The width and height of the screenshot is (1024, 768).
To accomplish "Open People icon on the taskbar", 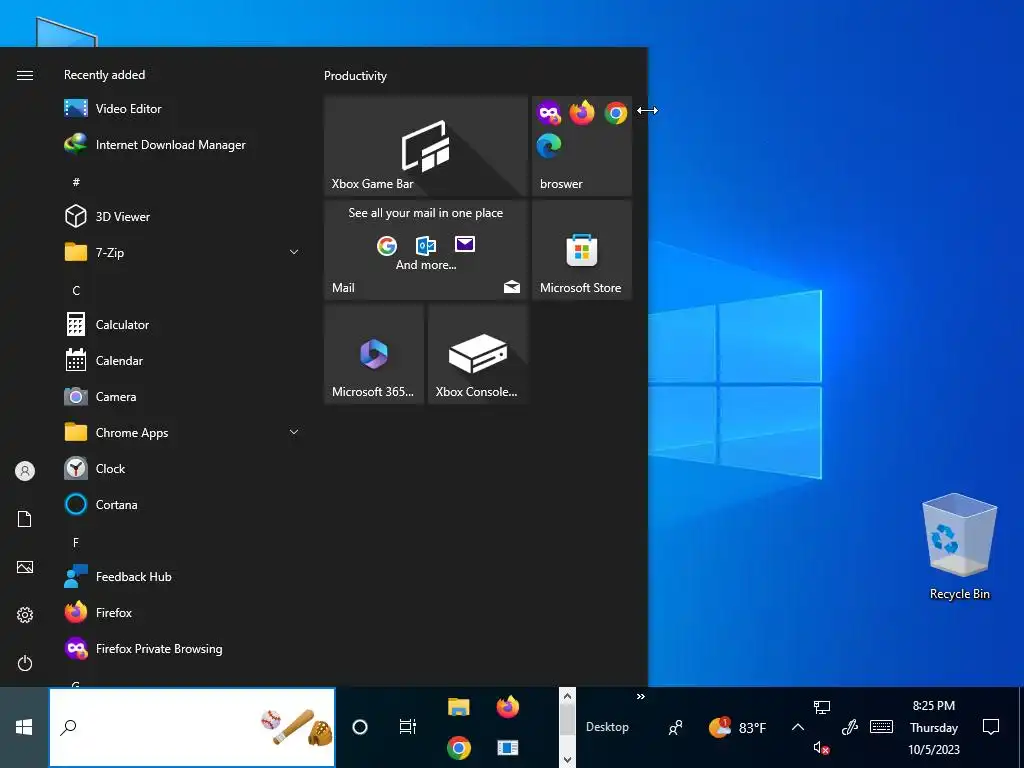I will (x=676, y=727).
